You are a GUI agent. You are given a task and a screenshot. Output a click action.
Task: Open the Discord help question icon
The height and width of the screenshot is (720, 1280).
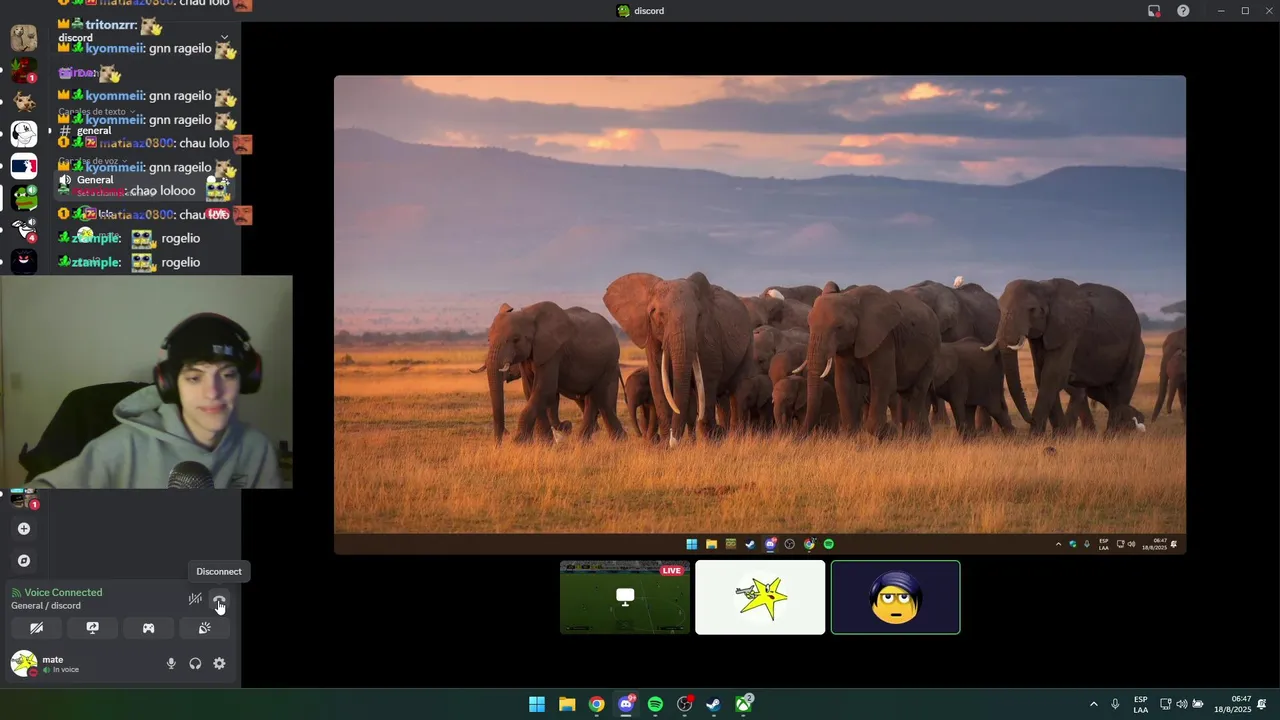click(x=1183, y=11)
